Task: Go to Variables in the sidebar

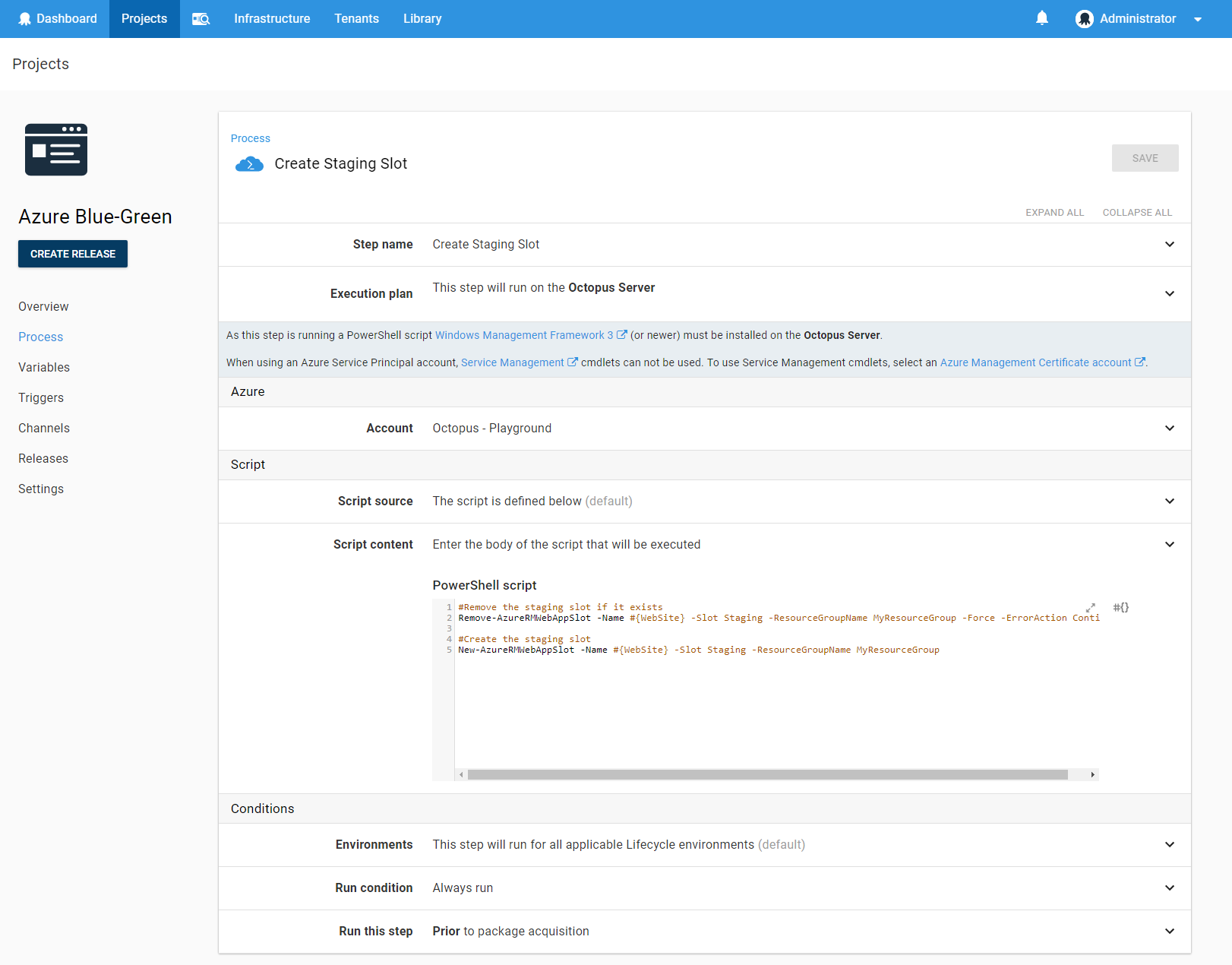Action: point(44,368)
